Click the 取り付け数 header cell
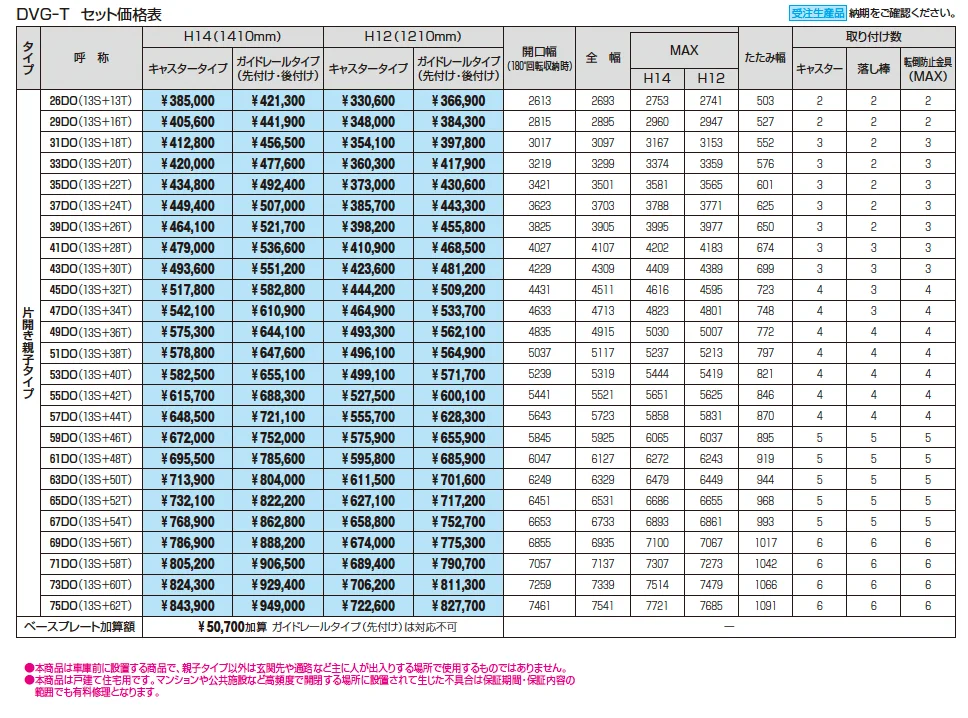Viewport: 968px width, 718px height. click(874, 36)
